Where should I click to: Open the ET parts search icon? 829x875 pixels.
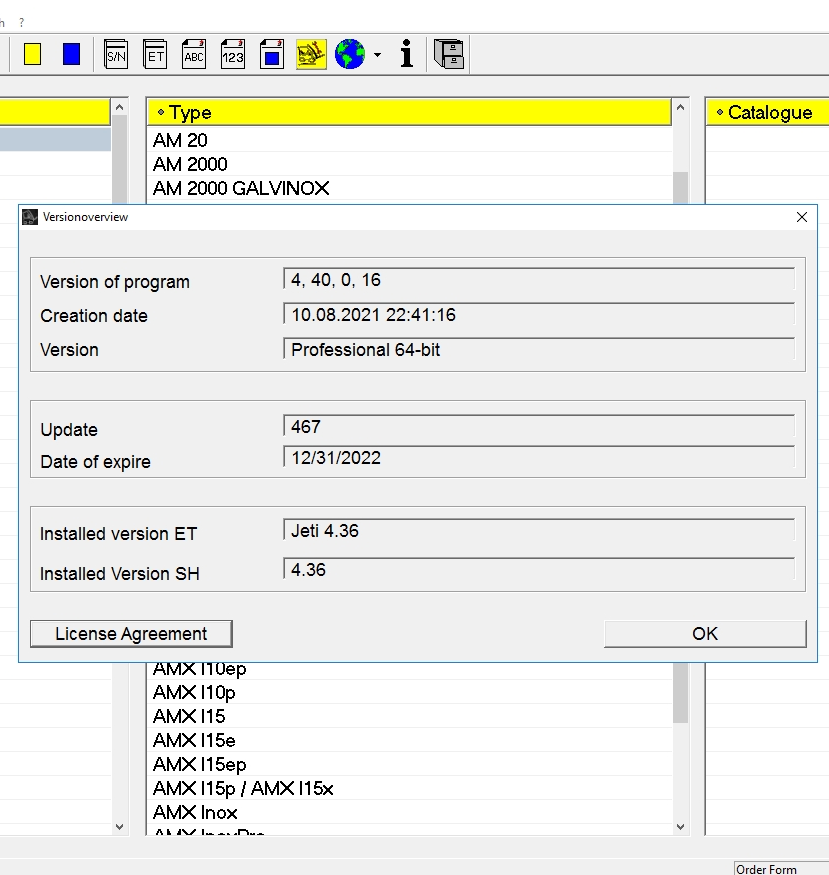pyautogui.click(x=155, y=54)
